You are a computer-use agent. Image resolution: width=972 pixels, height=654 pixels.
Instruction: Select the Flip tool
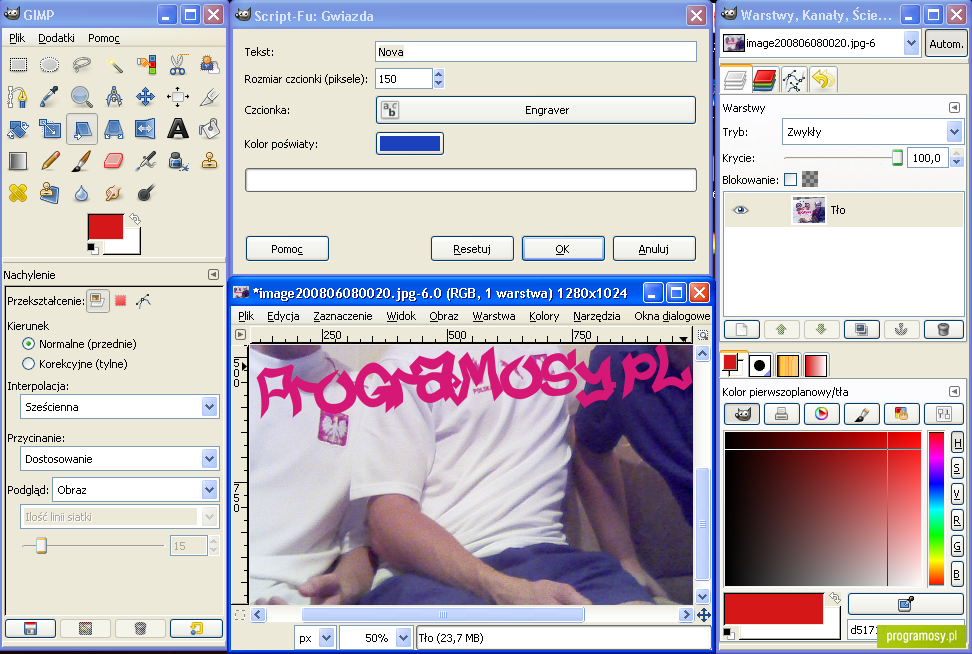pyautogui.click(x=146, y=129)
